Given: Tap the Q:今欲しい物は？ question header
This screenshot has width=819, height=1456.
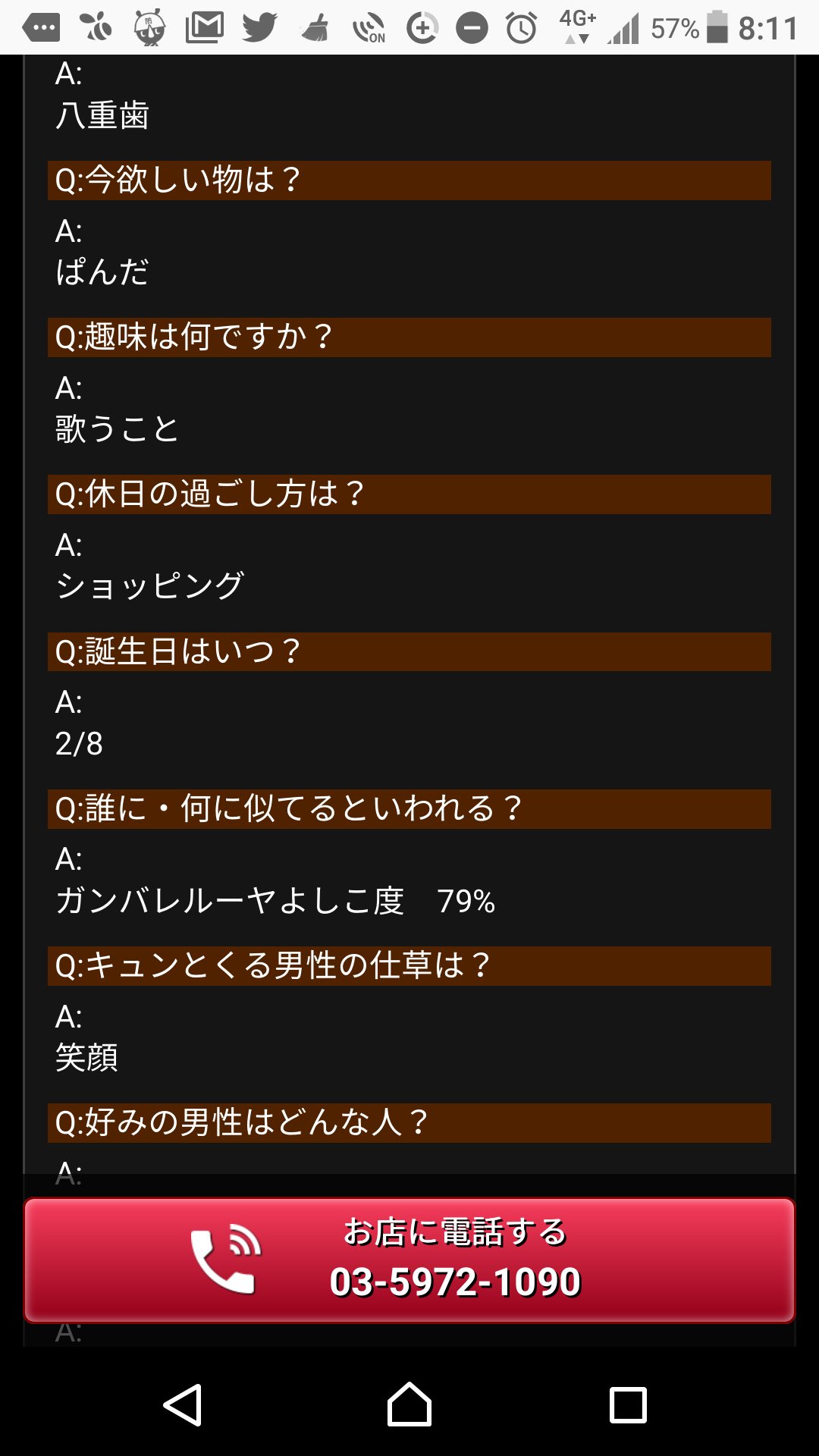Looking at the screenshot, I should point(409,180).
